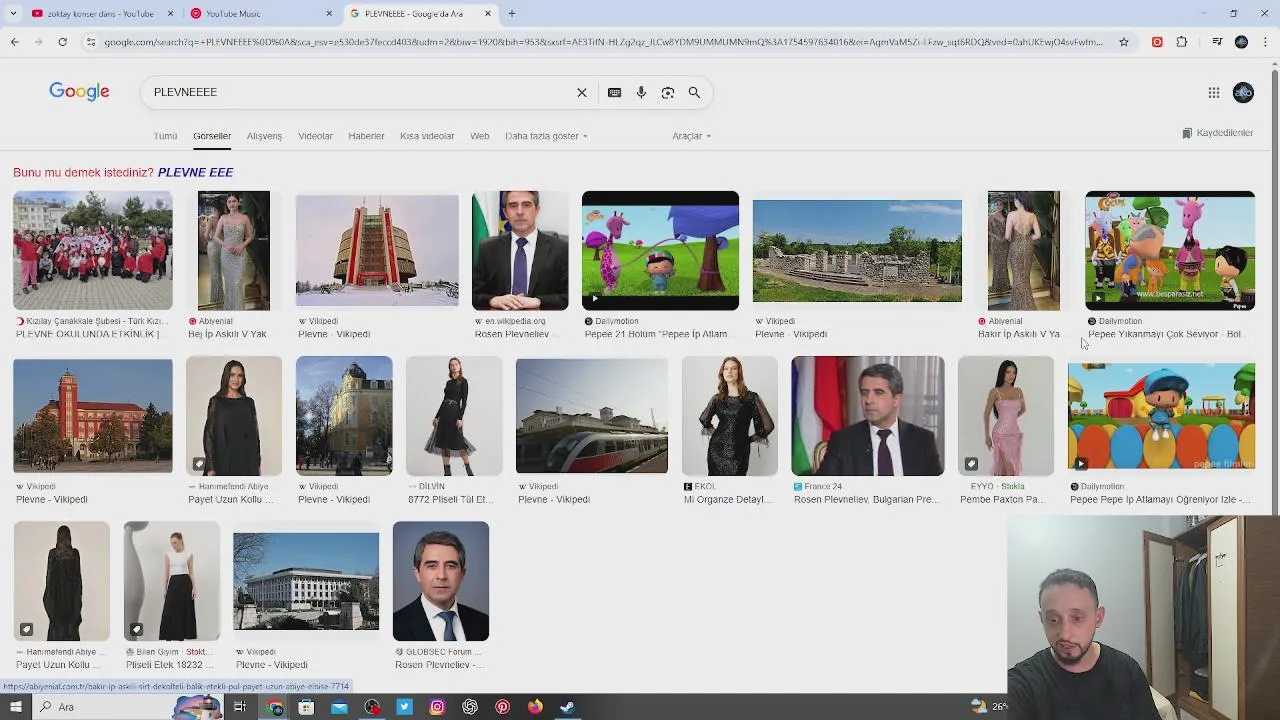Open the GLOBSEC Forum Rosen Plevneliev thumbnail
This screenshot has height=720, width=1280.
pyautogui.click(x=441, y=581)
